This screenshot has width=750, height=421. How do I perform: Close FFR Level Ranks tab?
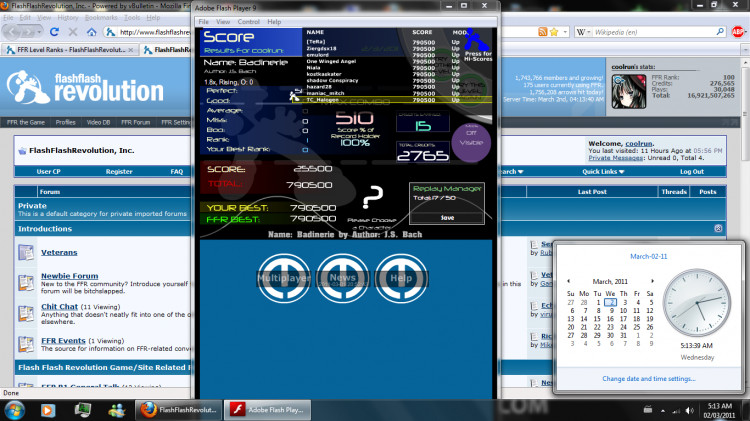point(131,50)
